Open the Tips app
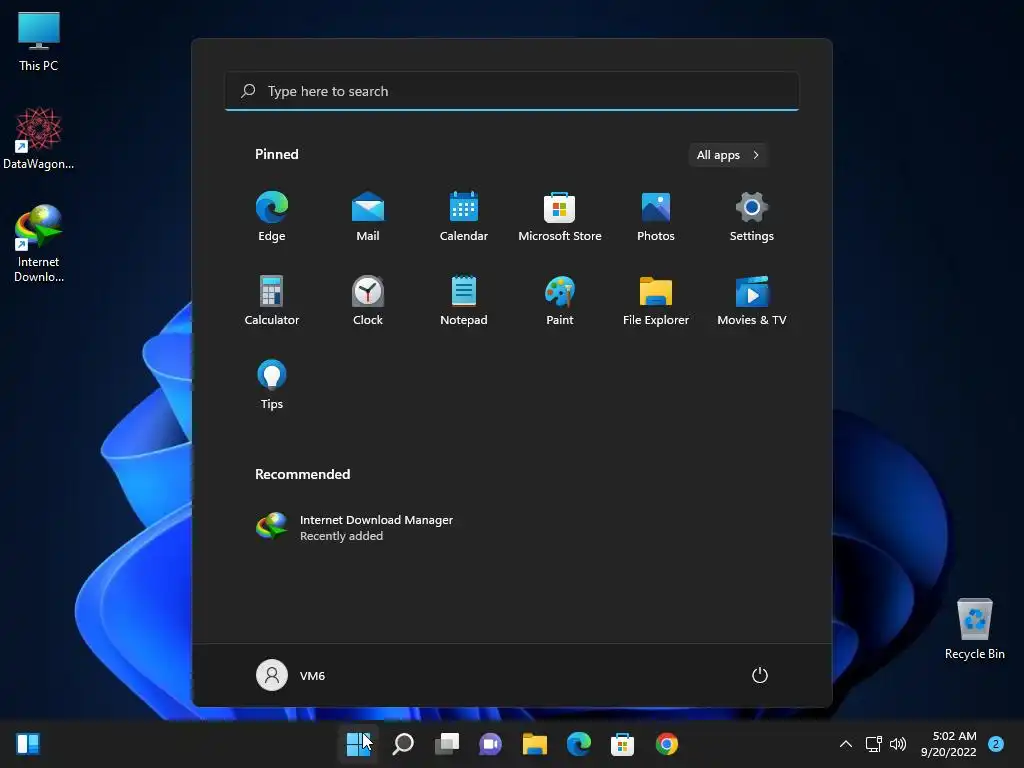Viewport: 1024px width, 768px height. 272,385
